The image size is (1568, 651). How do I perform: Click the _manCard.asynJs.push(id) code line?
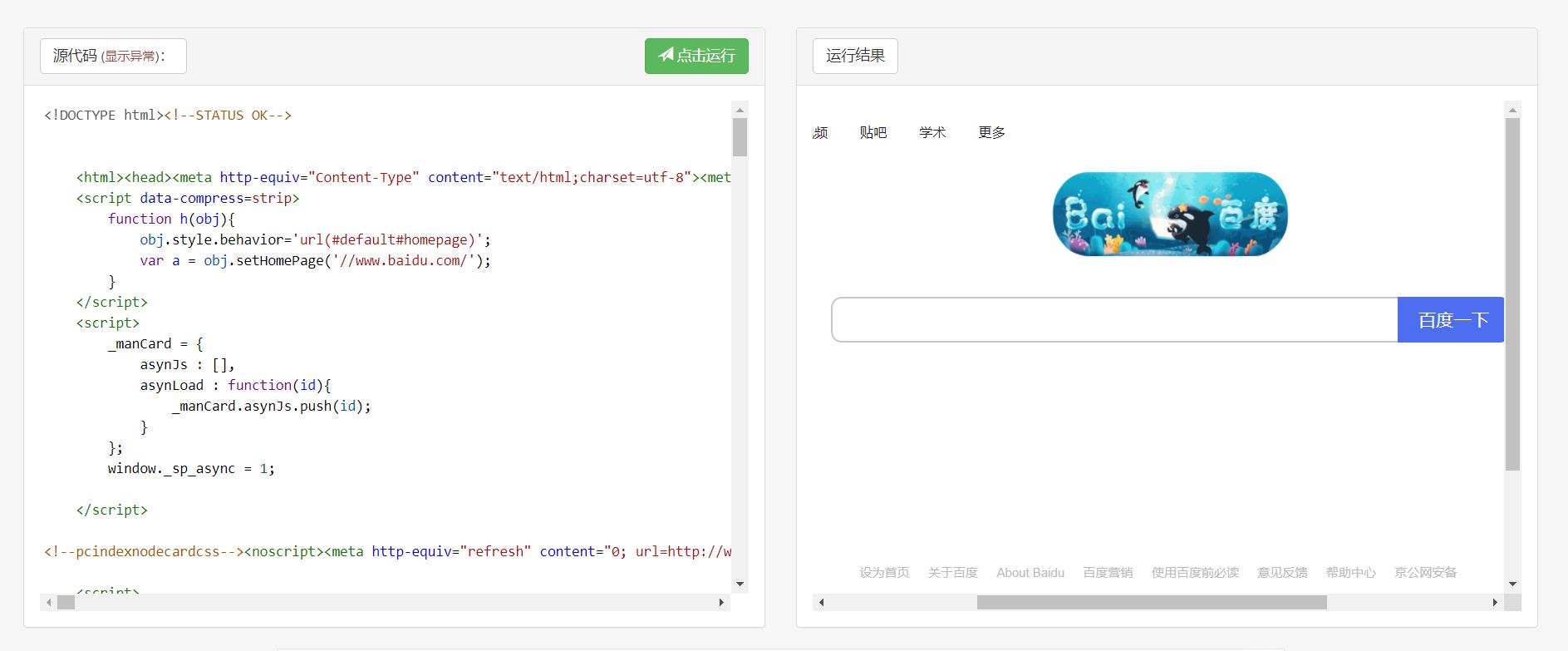point(272,407)
